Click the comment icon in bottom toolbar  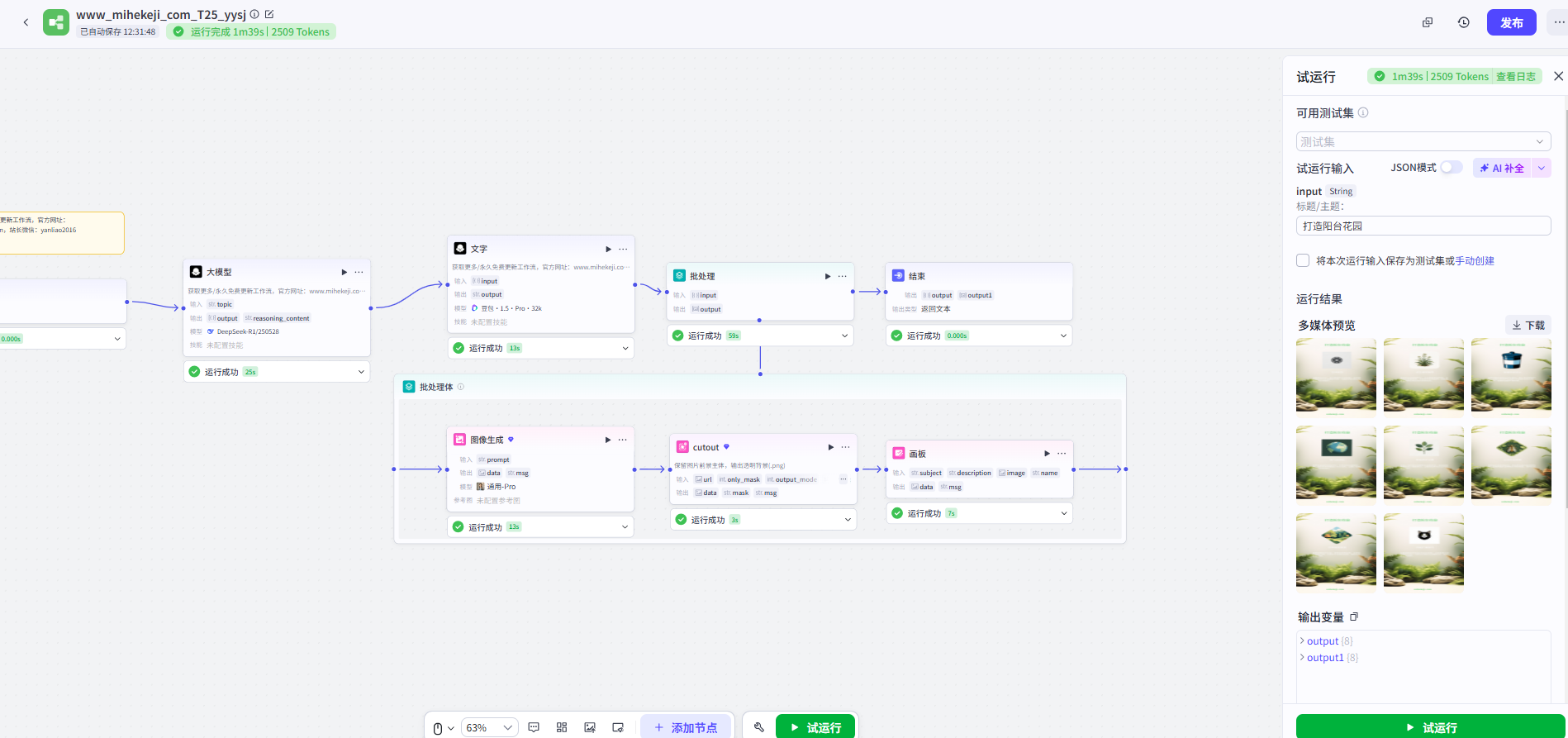pyautogui.click(x=534, y=727)
